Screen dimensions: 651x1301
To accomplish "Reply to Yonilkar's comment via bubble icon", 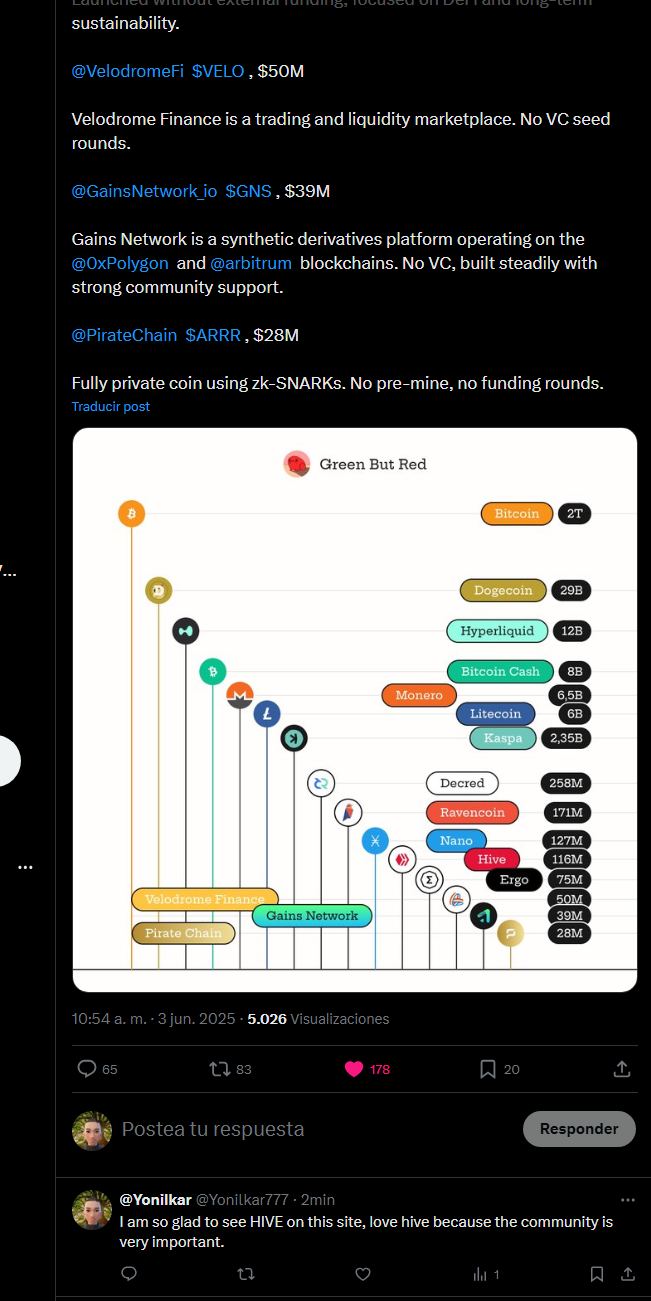I will click(129, 1274).
